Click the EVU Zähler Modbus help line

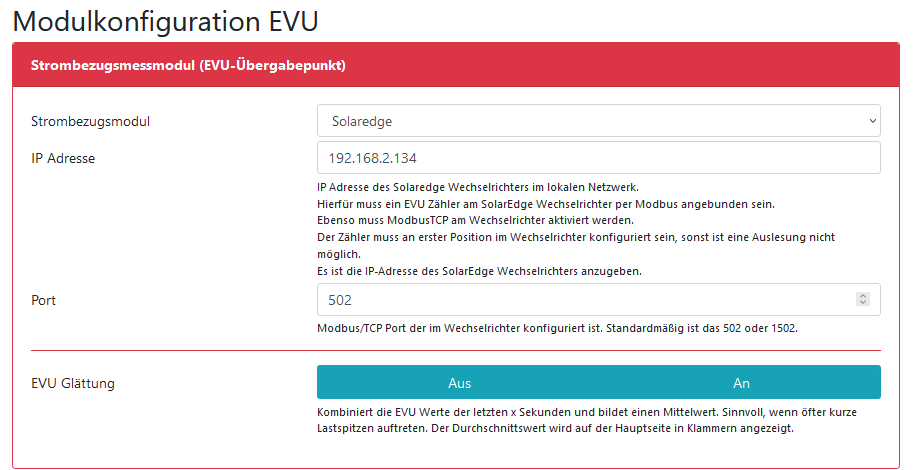coord(546,204)
